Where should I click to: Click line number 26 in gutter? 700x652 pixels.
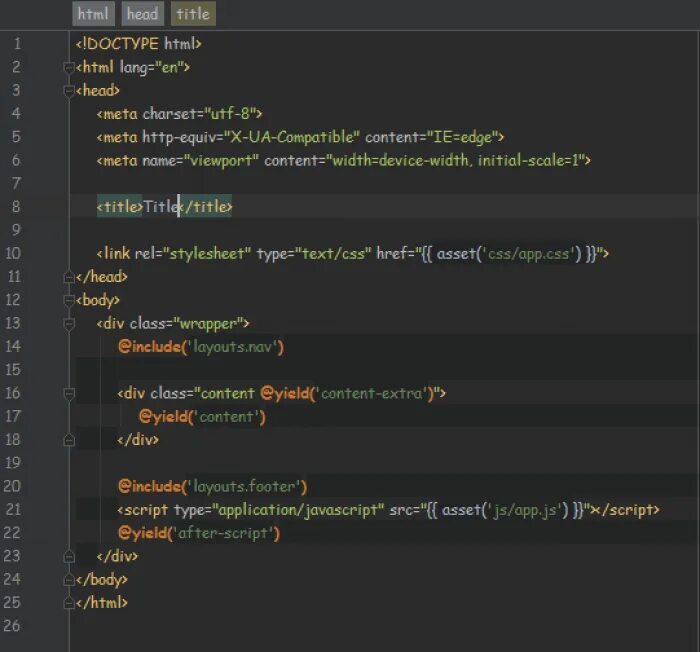tap(12, 626)
